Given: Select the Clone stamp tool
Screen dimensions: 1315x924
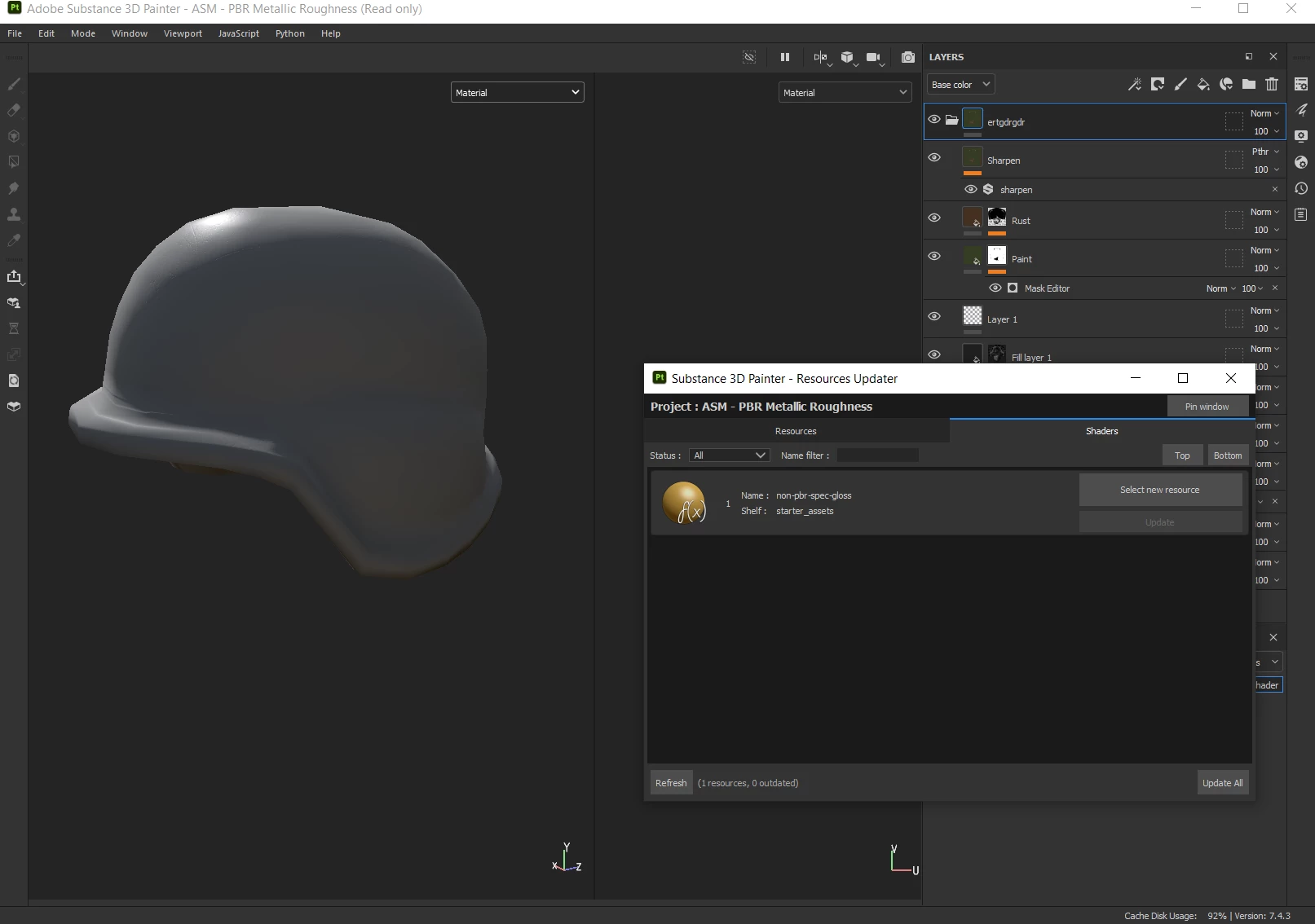Looking at the screenshot, I should [14, 214].
